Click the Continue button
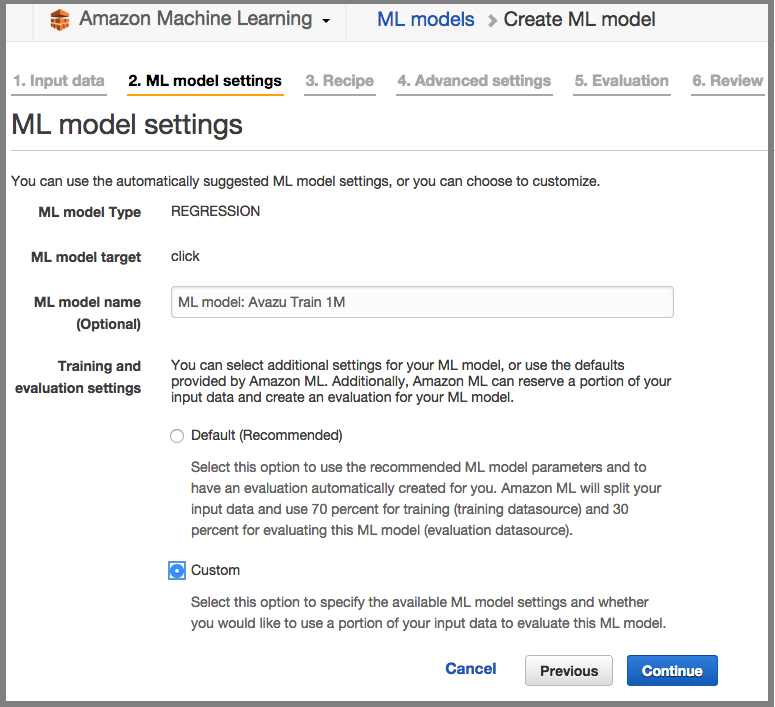 click(672, 670)
